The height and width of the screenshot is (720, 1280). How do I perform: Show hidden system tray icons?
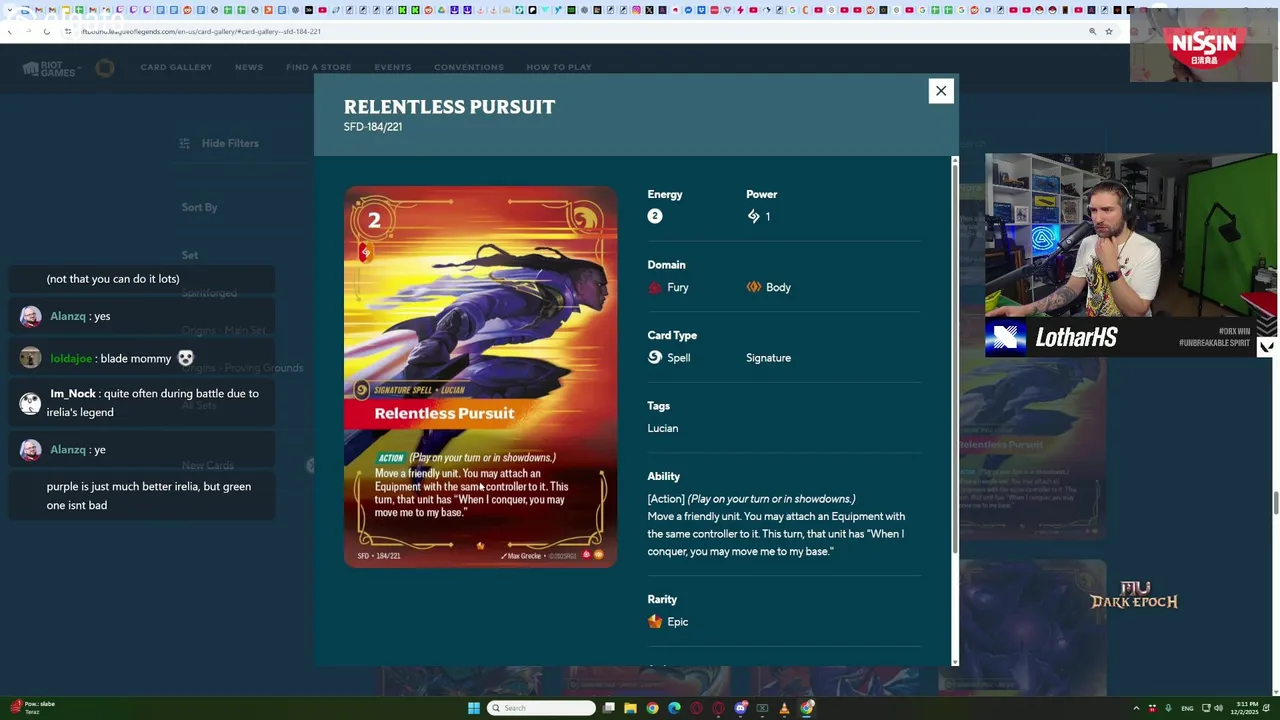[1136, 708]
